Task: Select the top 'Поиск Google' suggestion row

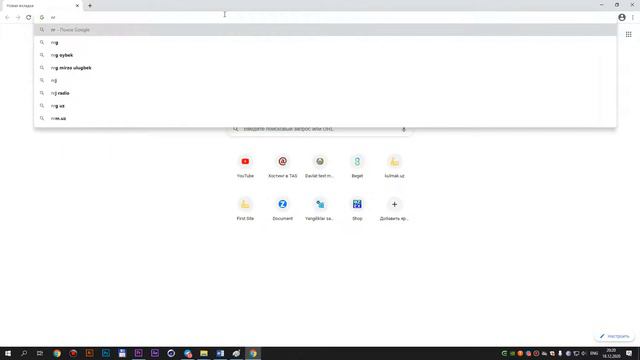Action: point(325,30)
